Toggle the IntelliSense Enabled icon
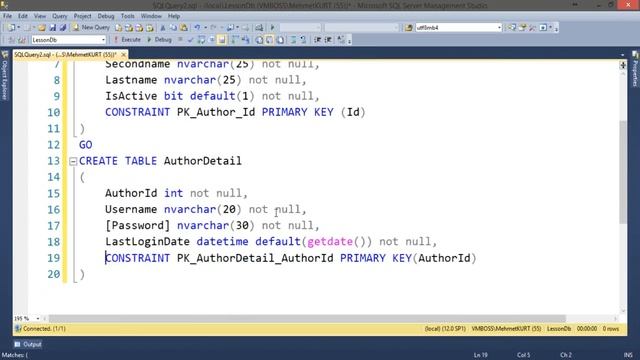 pos(222,40)
